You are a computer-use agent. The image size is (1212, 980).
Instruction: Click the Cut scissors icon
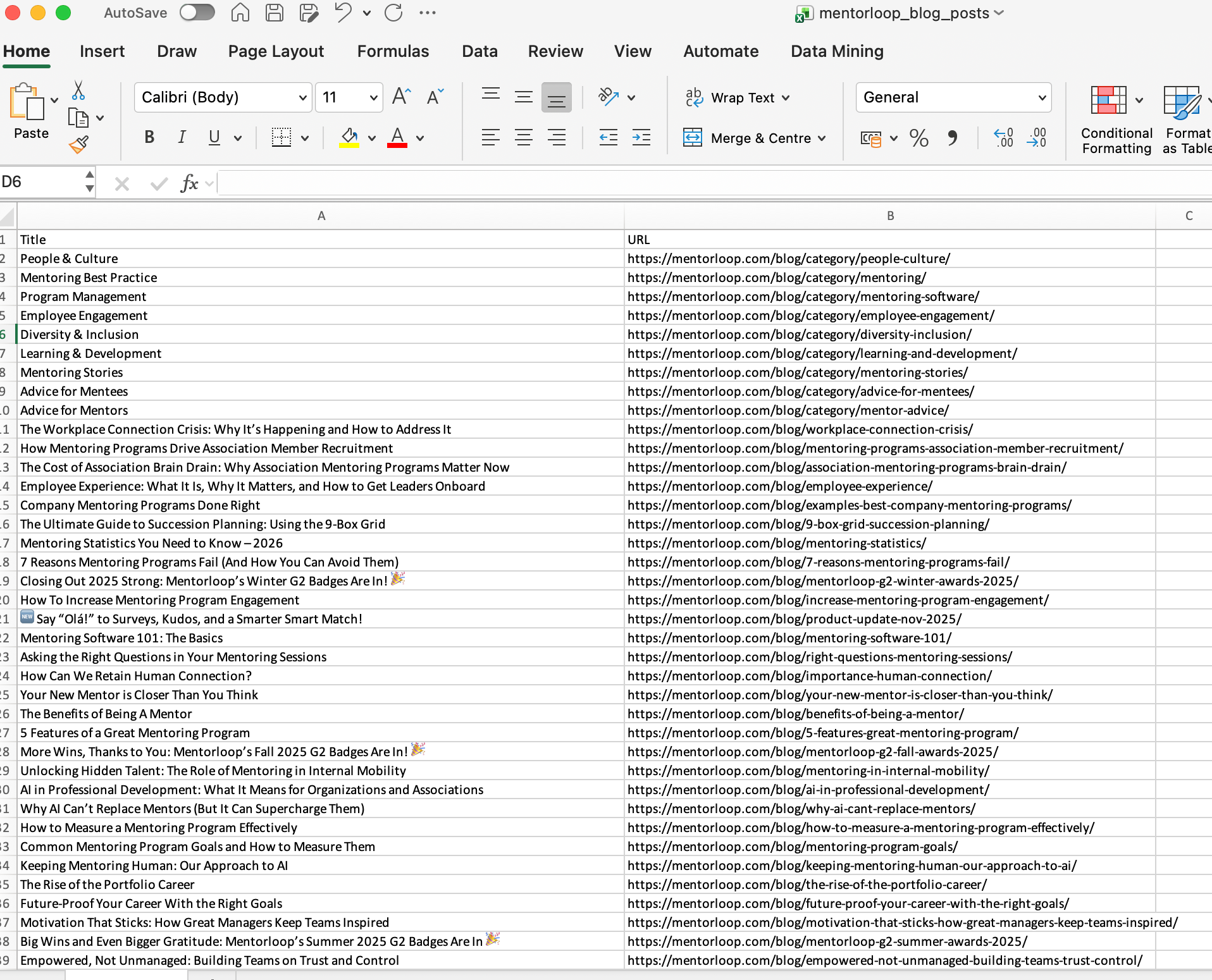click(x=78, y=90)
